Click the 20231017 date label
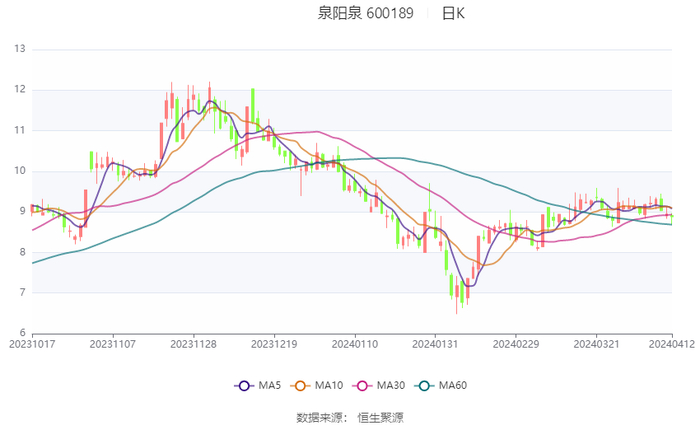The width and height of the screenshot is (700, 426). click(x=32, y=343)
